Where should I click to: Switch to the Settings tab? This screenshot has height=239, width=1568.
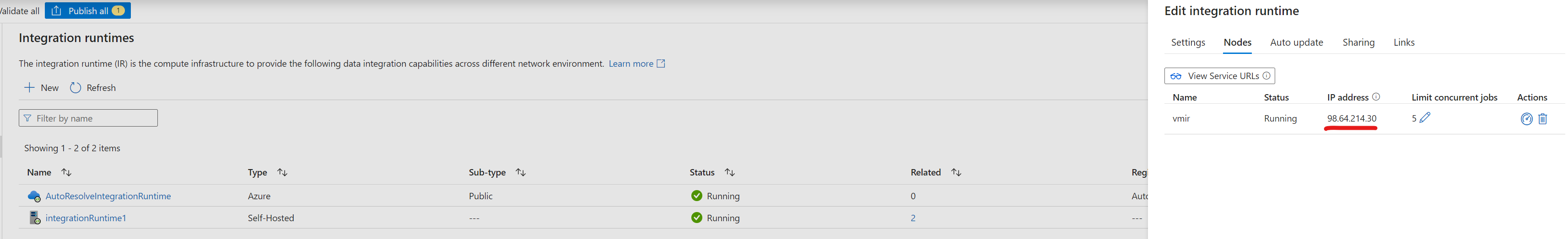click(x=1188, y=42)
